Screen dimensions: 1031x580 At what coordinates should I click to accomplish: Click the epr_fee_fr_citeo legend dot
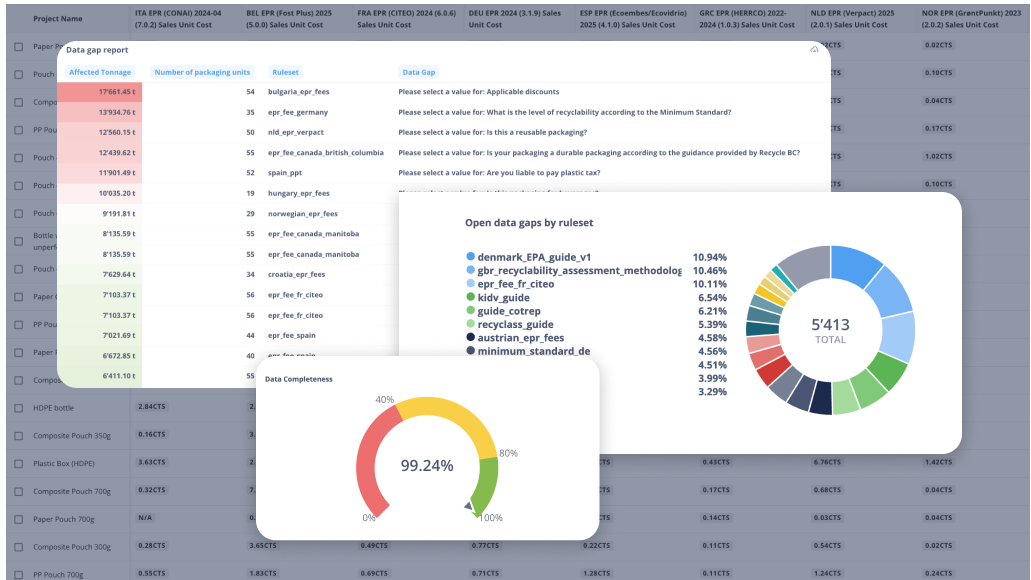(470, 284)
